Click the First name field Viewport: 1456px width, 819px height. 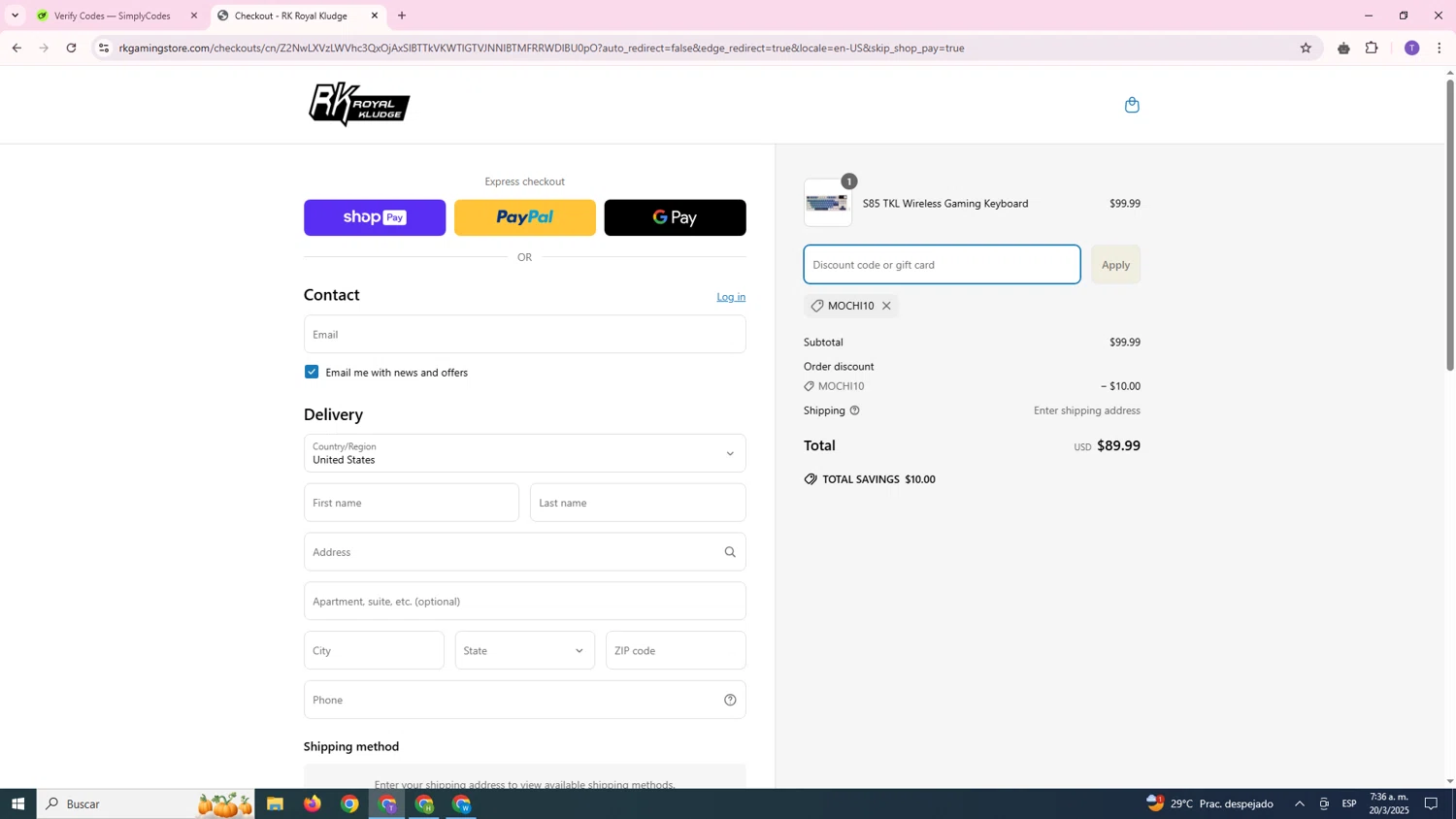pos(412,503)
